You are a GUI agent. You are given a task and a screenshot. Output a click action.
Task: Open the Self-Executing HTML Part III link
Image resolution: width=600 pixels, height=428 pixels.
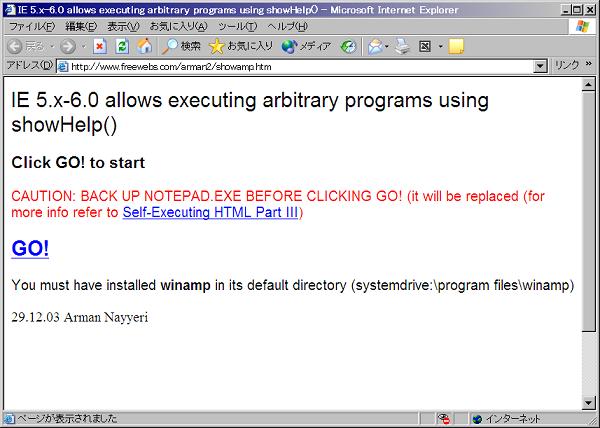tap(210, 212)
